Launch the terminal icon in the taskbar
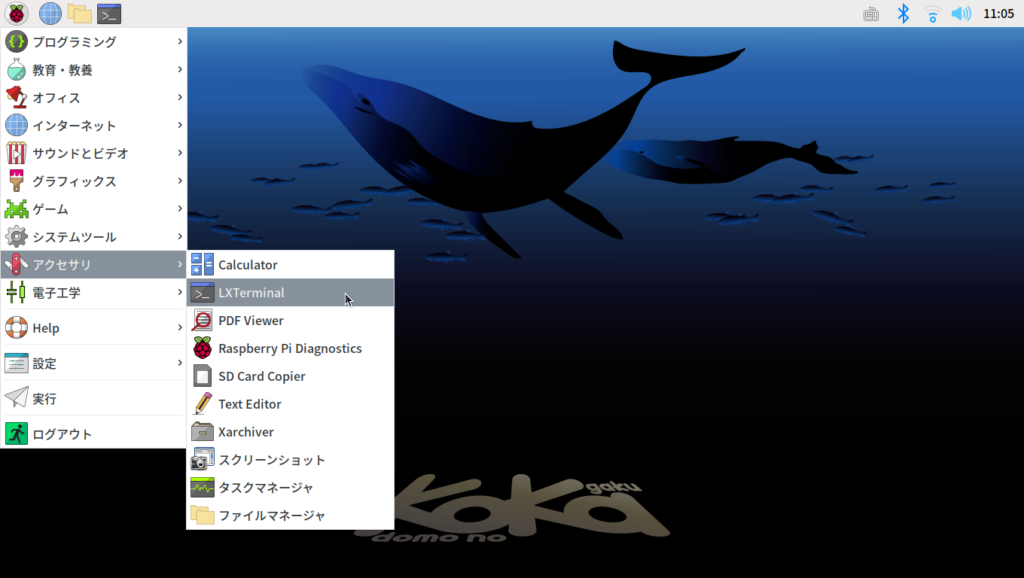This screenshot has height=578, width=1024. (109, 13)
